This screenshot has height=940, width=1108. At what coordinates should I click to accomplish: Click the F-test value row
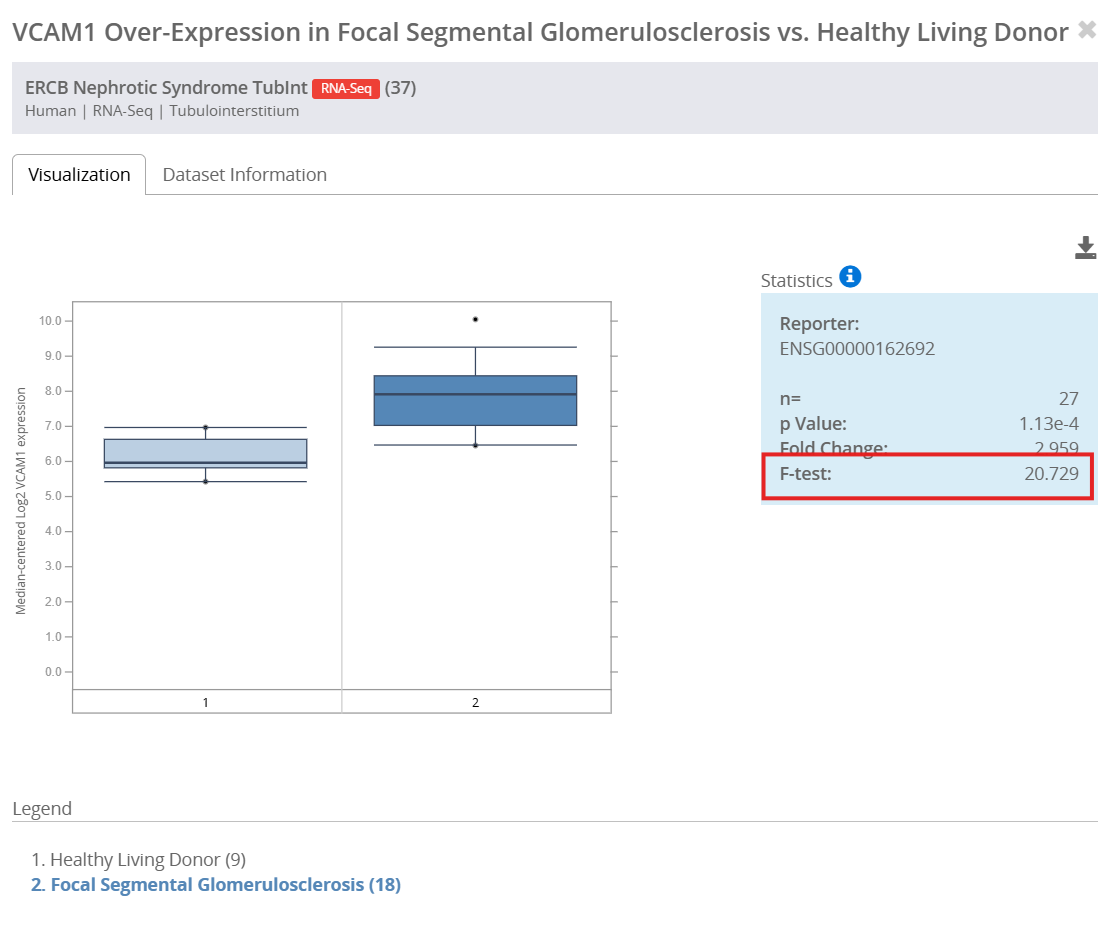coord(929,474)
